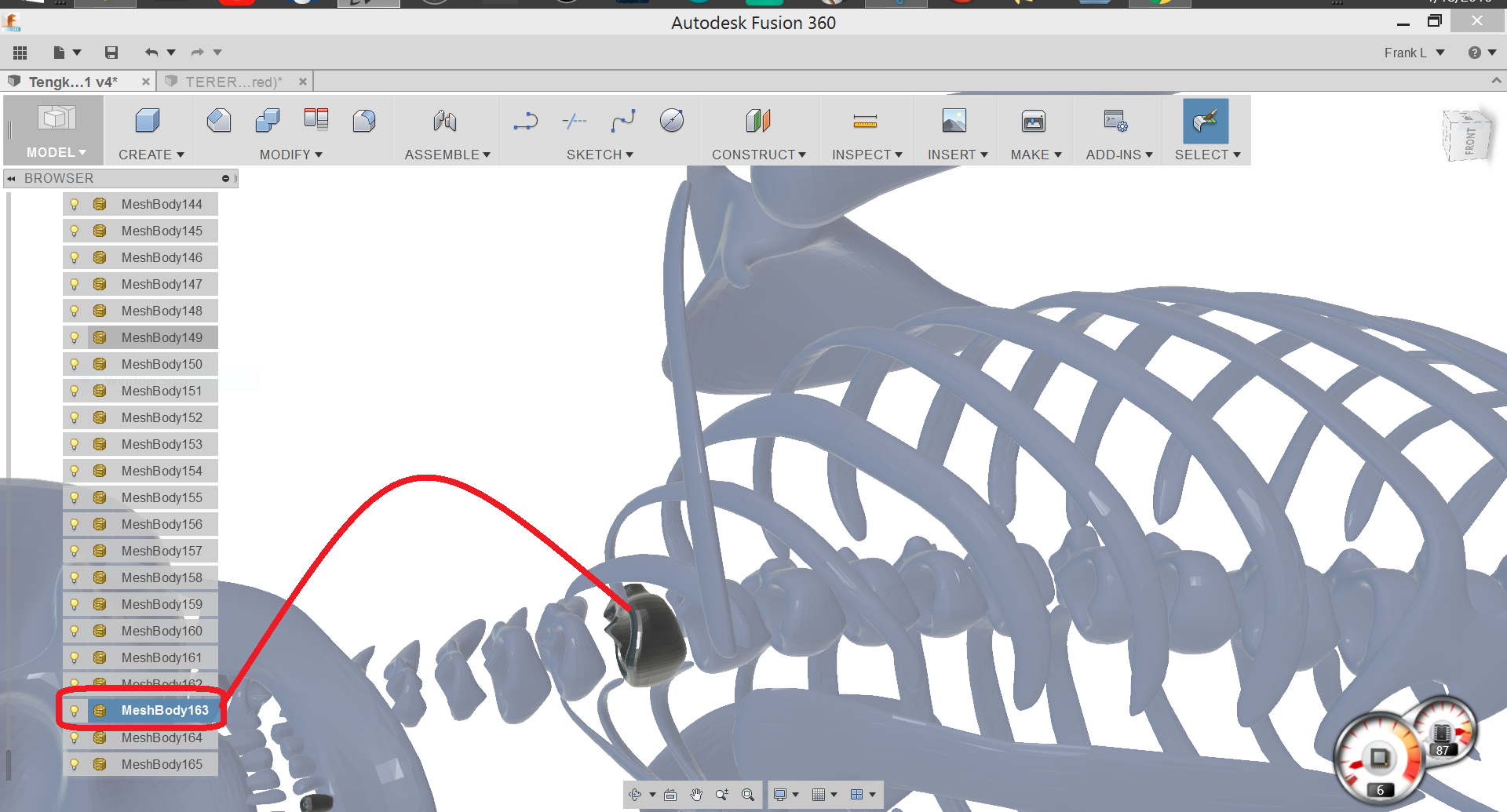Viewport: 1507px width, 812px height.
Task: Toggle visibility bulb of MeshBody165
Action: pos(75,764)
